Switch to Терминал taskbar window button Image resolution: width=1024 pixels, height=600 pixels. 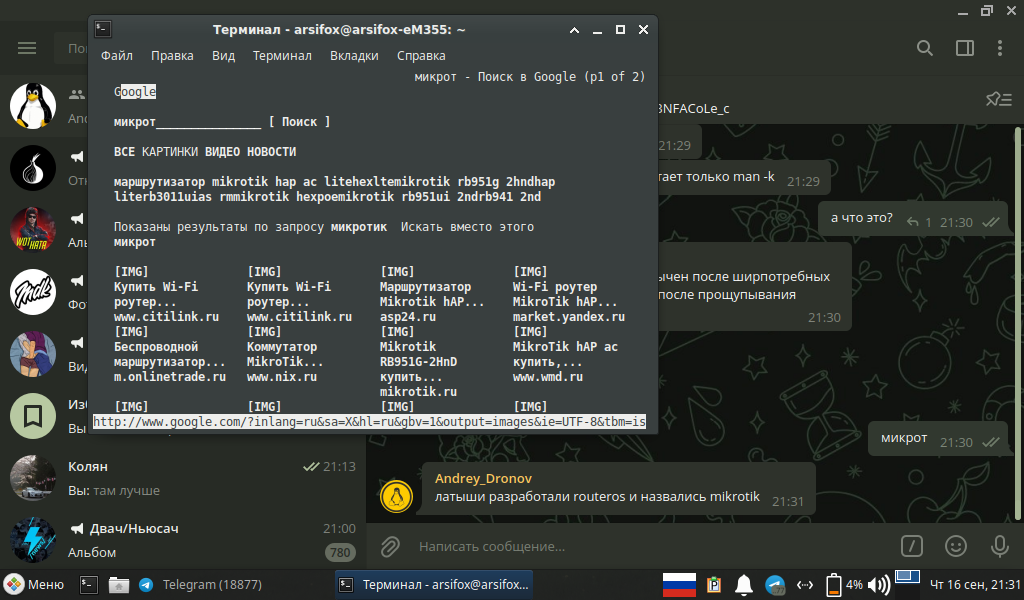click(434, 584)
